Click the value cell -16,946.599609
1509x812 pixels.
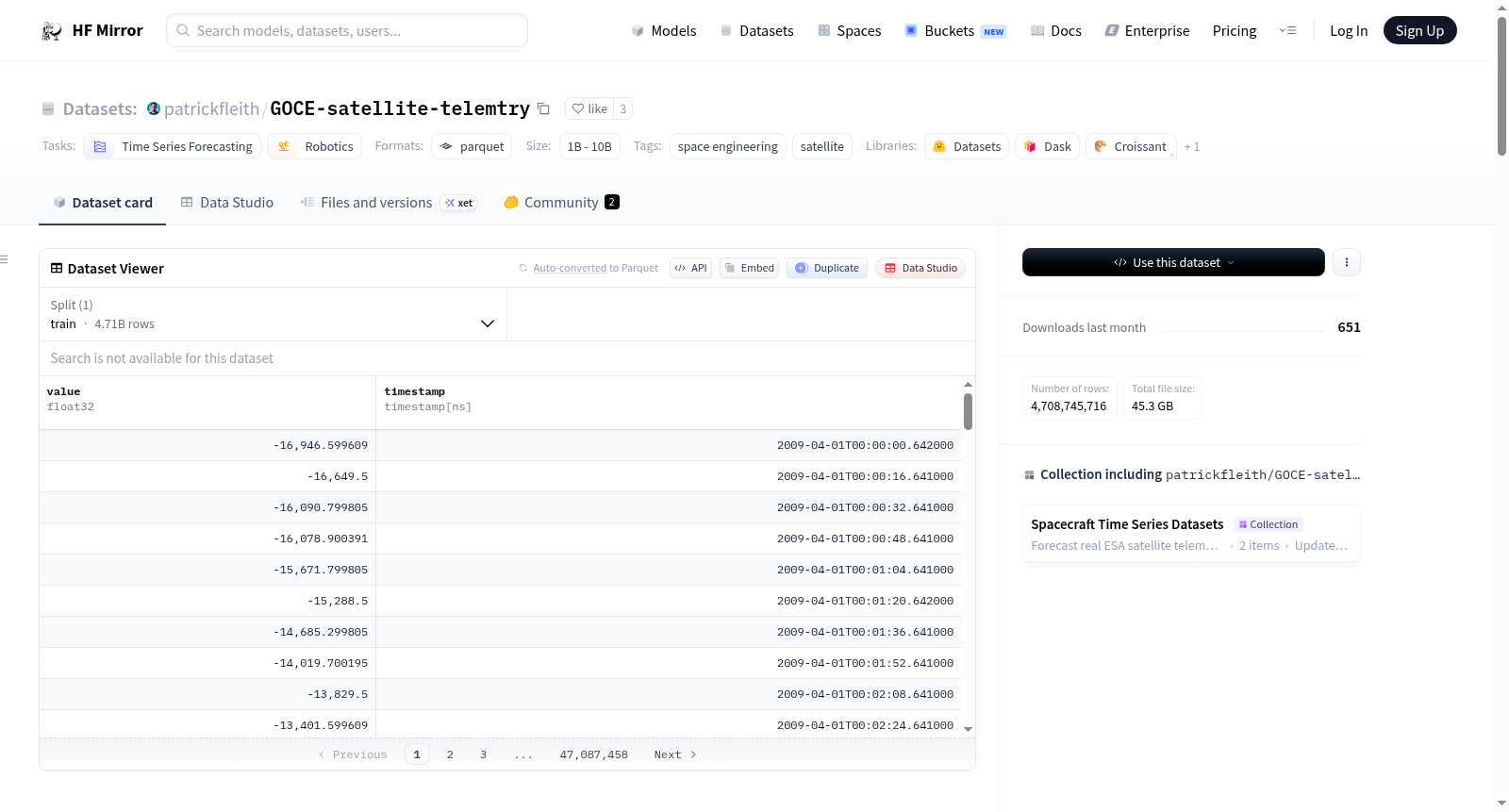click(x=207, y=445)
